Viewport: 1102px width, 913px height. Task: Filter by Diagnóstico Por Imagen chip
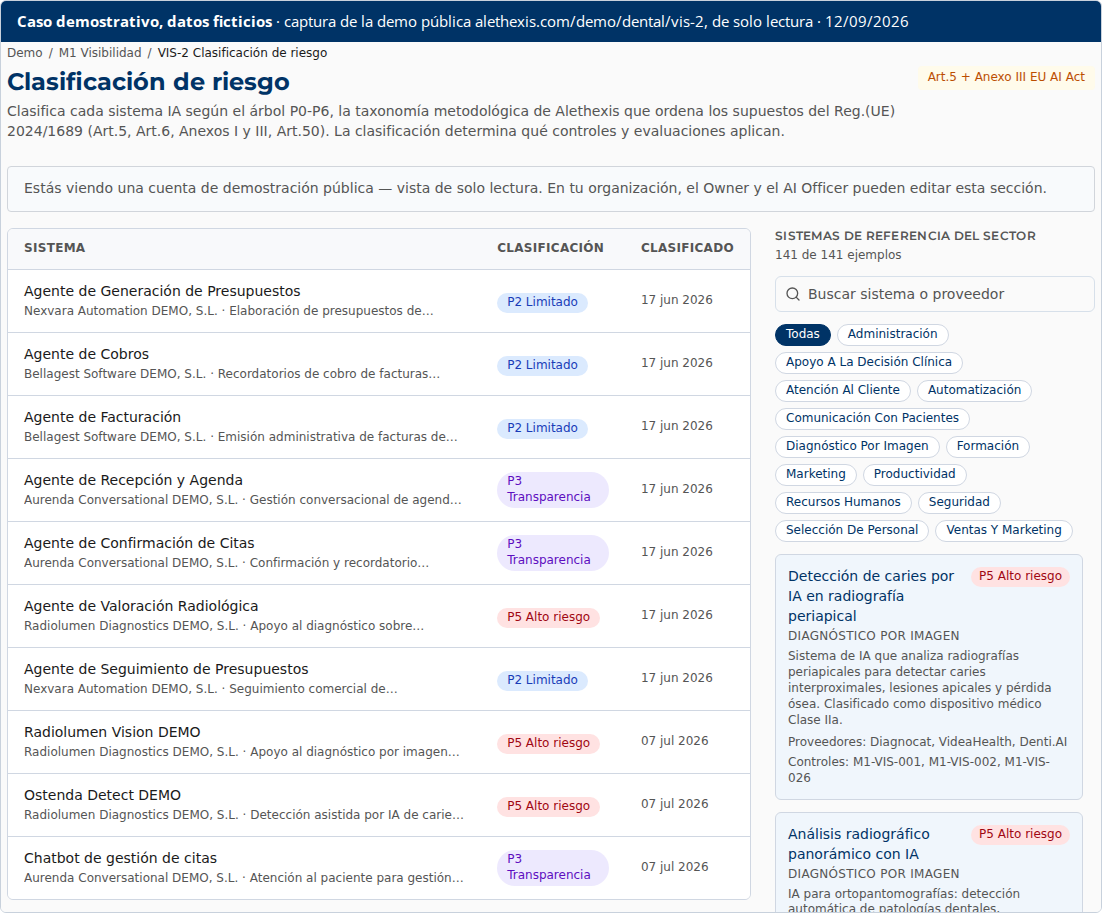pos(857,446)
